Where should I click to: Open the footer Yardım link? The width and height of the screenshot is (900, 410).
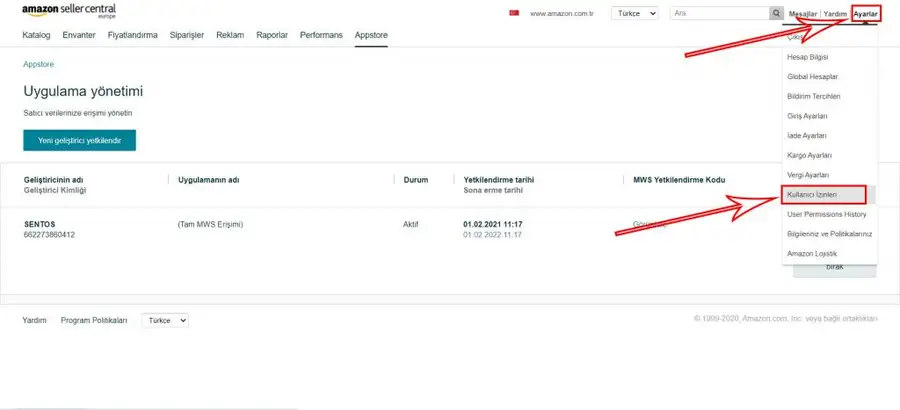(34, 320)
